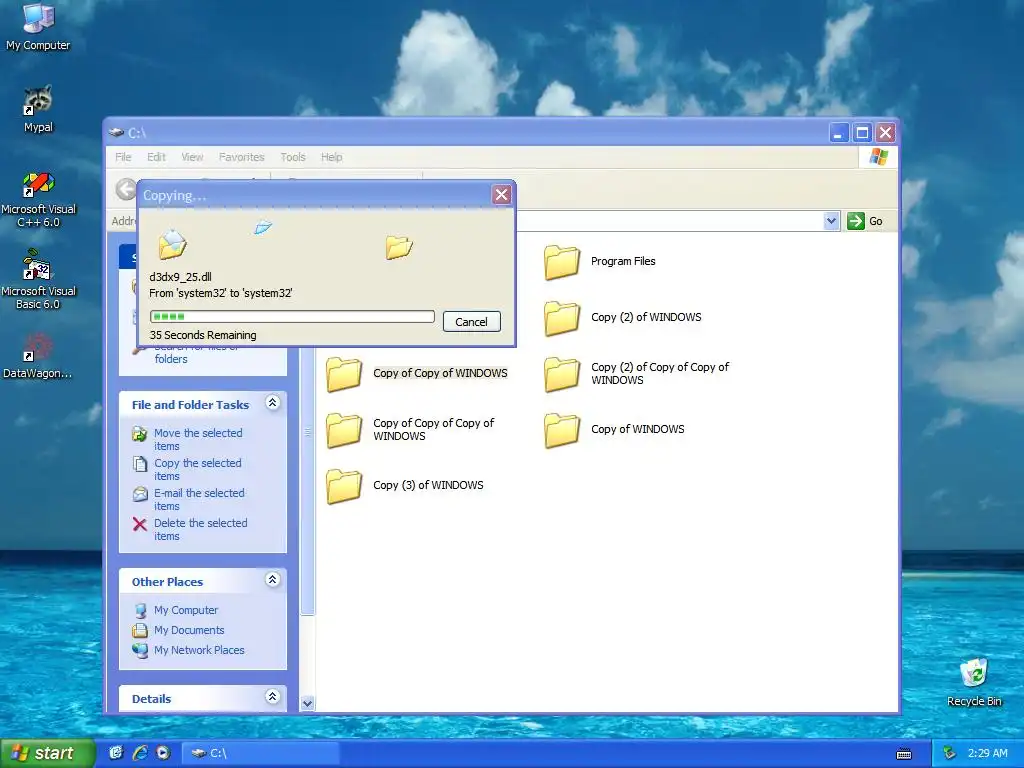This screenshot has width=1024, height=768.
Task: Select the Copy of WINDOWS folder icon
Action: (x=562, y=430)
